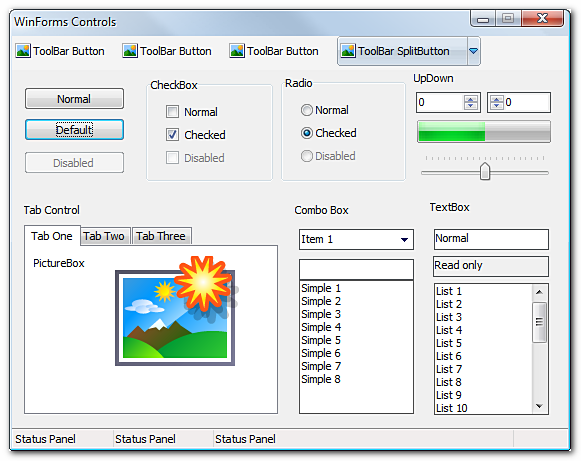581x461 pixels.
Task: Click the list scrollbar down arrow
Action: [x=540, y=406]
